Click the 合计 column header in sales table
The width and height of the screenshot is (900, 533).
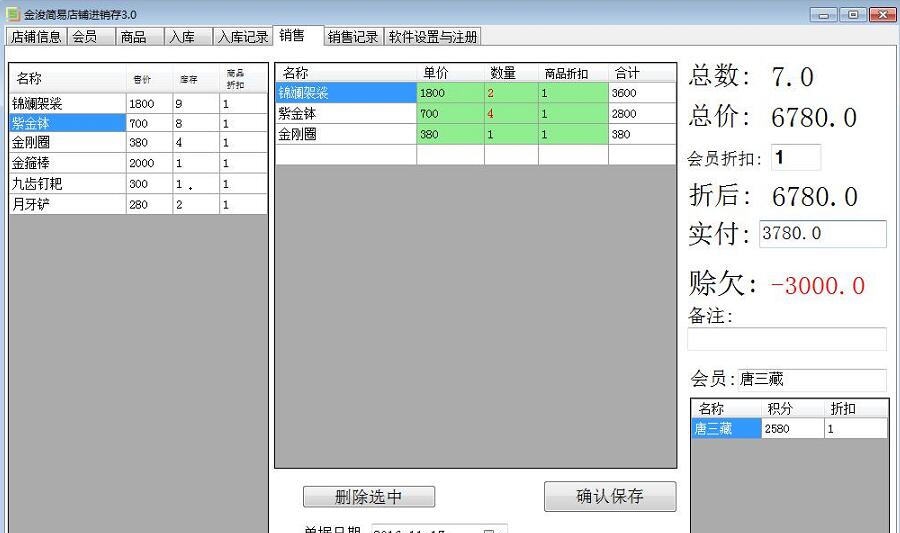click(642, 73)
